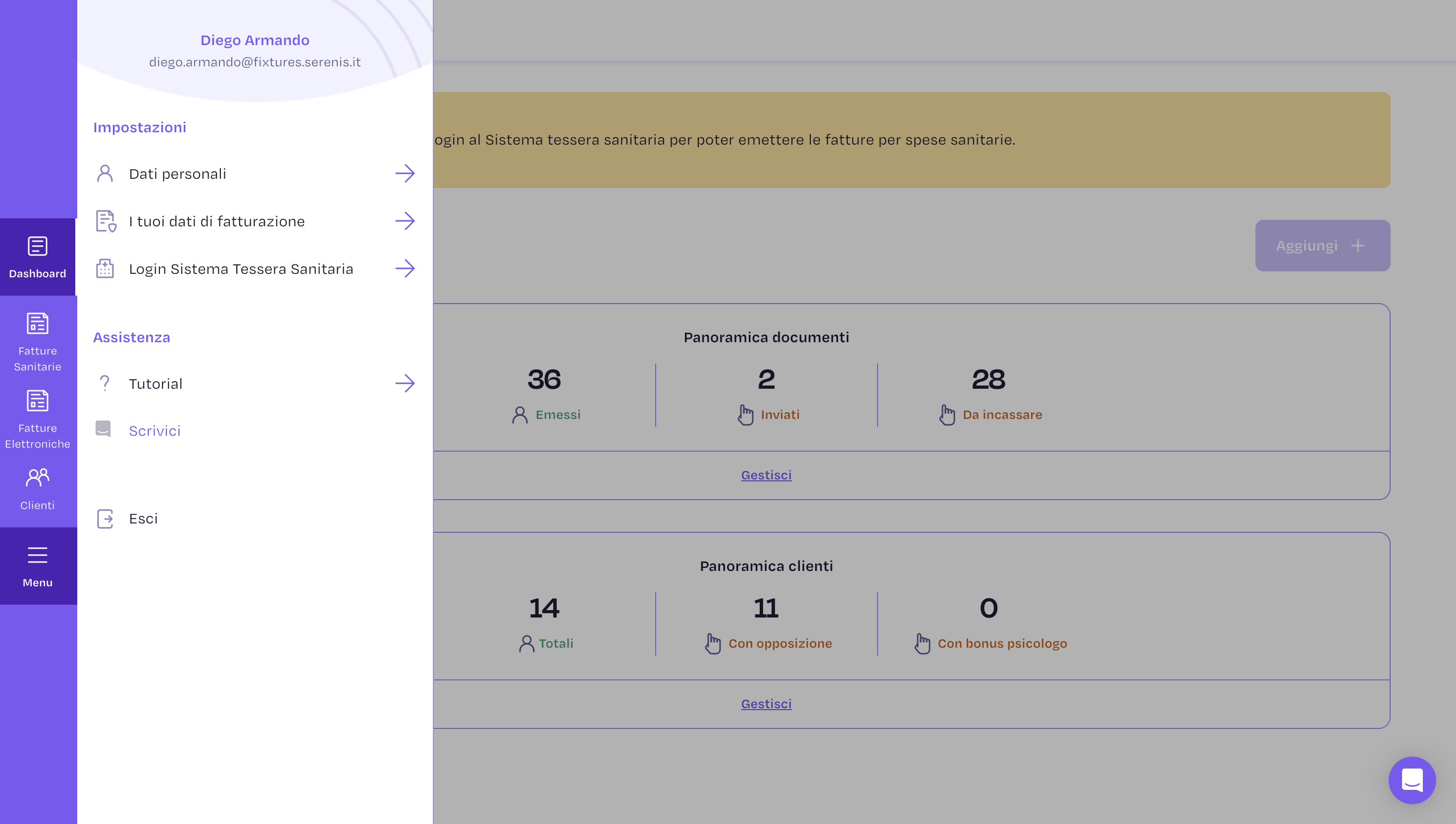Click Gestisci under Panoramica clienti

(x=766, y=704)
